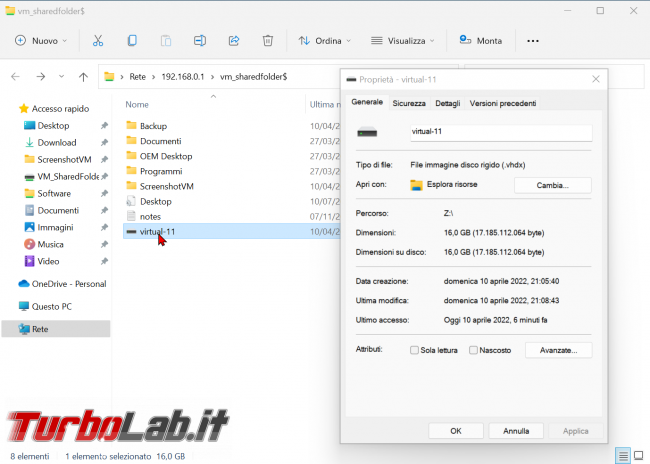Open the Ordina sort dropdown

(x=325, y=41)
